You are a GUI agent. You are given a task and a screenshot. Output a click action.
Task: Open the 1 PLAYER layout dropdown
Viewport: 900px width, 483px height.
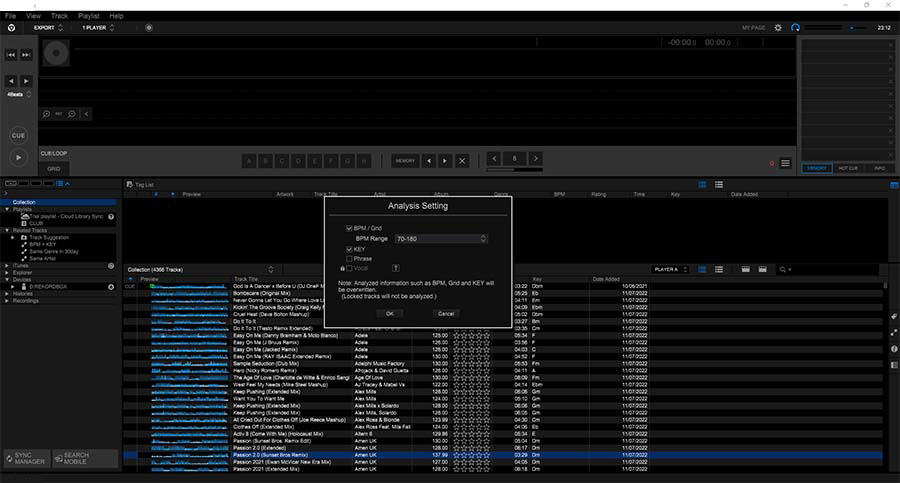98,28
